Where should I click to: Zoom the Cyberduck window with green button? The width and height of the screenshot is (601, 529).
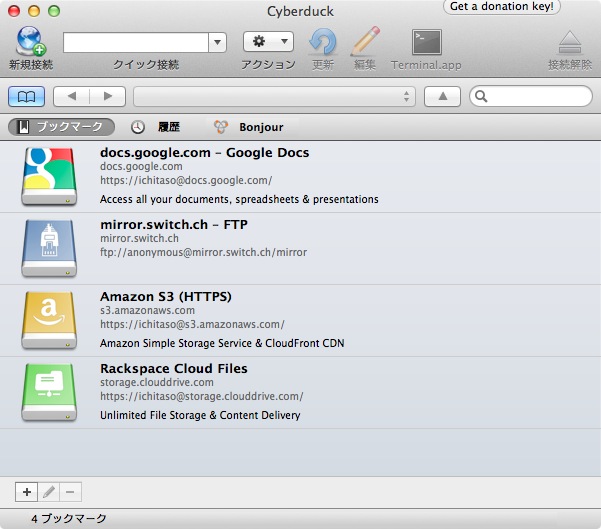54,11
